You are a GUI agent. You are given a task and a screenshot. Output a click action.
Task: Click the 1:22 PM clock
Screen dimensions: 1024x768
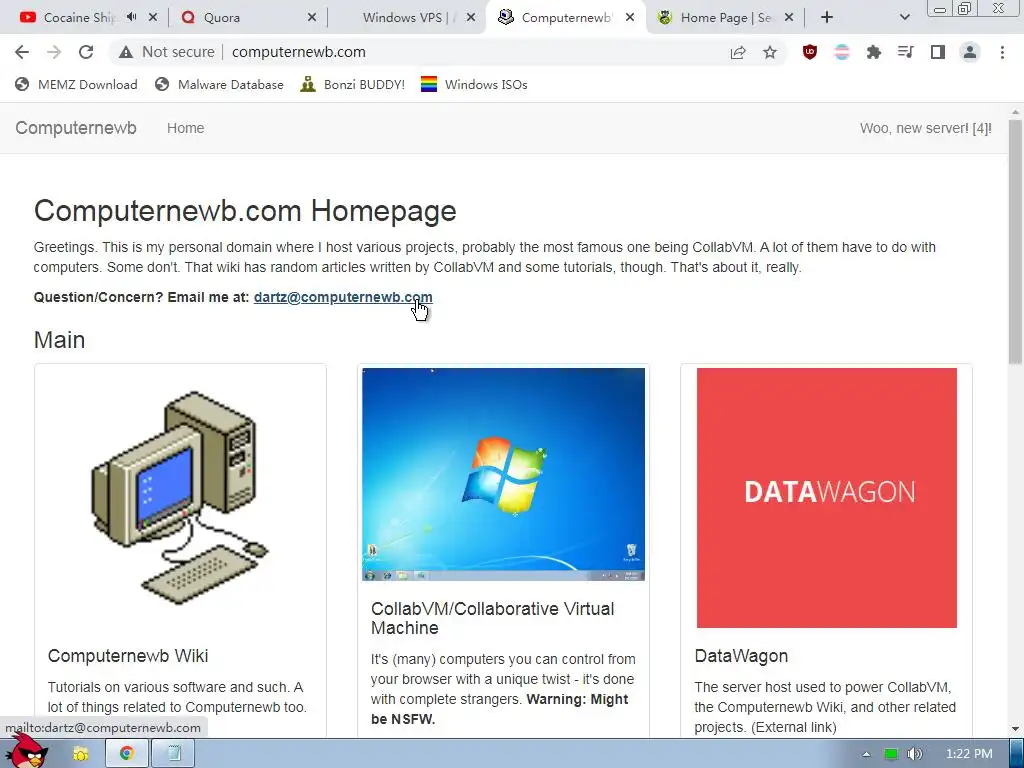(x=969, y=754)
